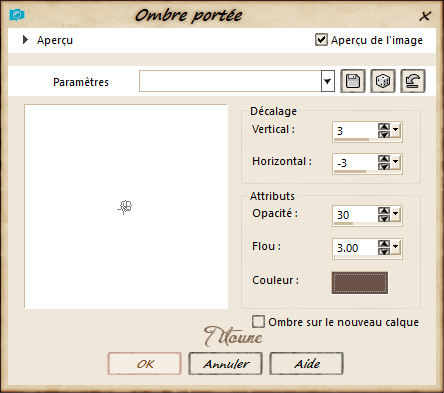Open the Flou value slider dropdown
Image resolution: width=444 pixels, height=393 pixels.
(396, 246)
